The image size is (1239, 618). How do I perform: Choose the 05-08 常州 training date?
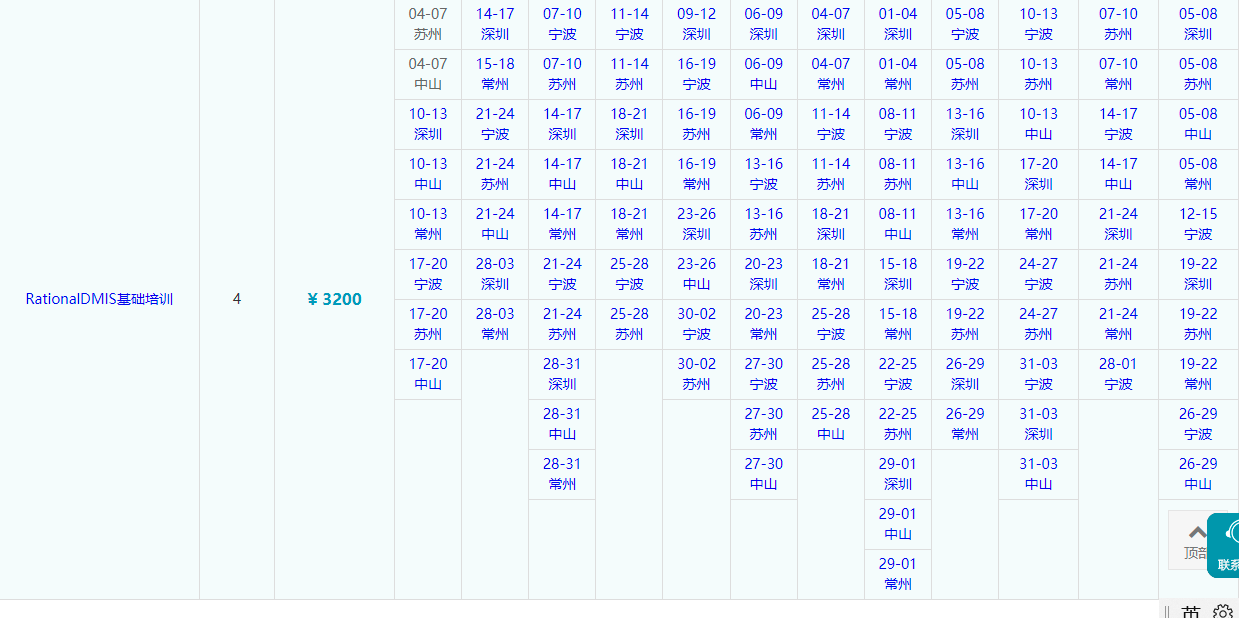pos(1197,174)
